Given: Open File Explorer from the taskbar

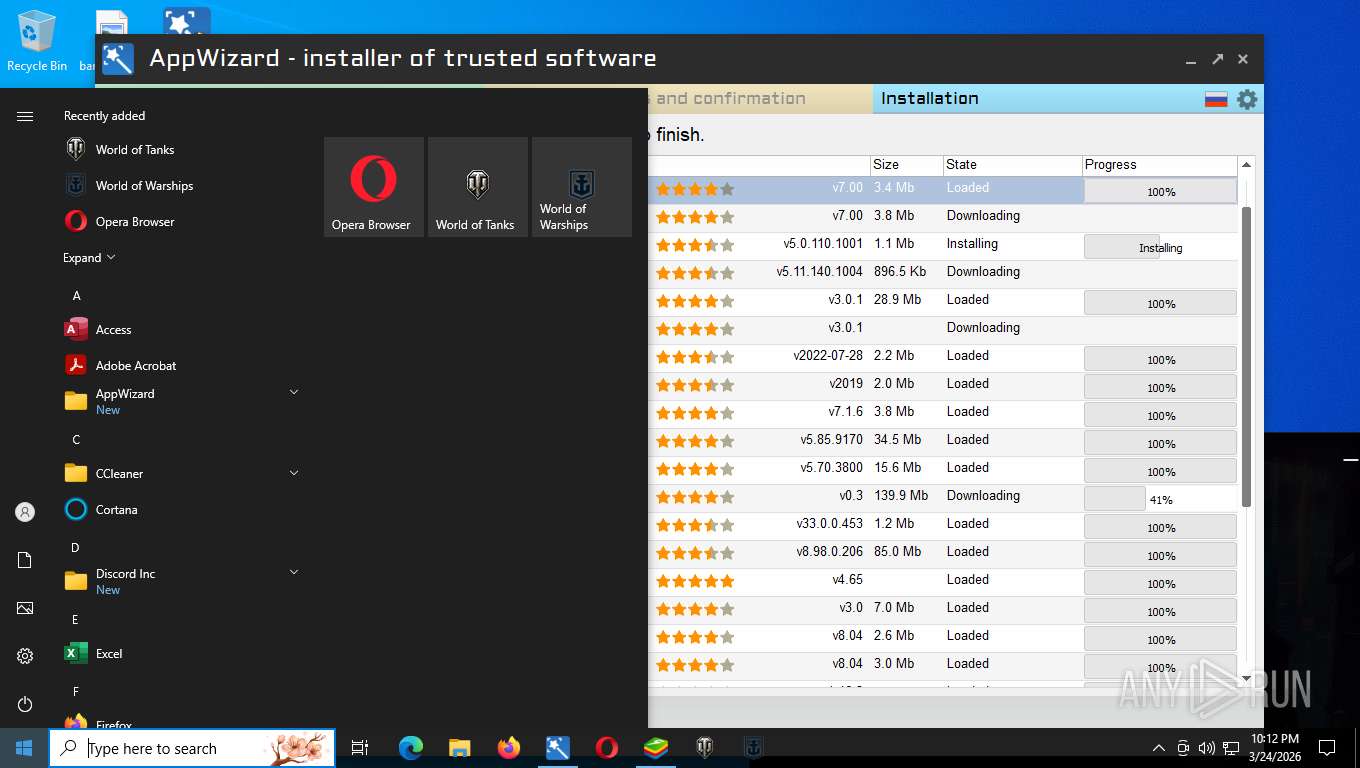Looking at the screenshot, I should pyautogui.click(x=459, y=748).
